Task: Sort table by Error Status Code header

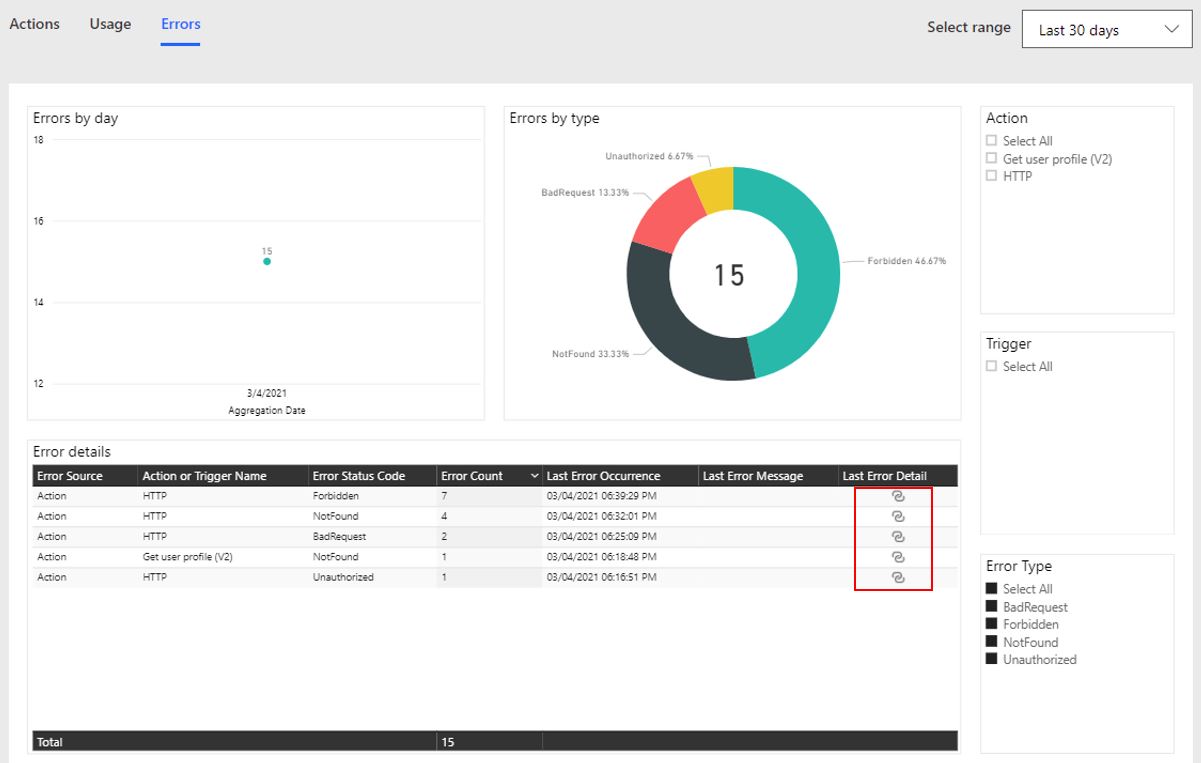Action: (x=359, y=476)
